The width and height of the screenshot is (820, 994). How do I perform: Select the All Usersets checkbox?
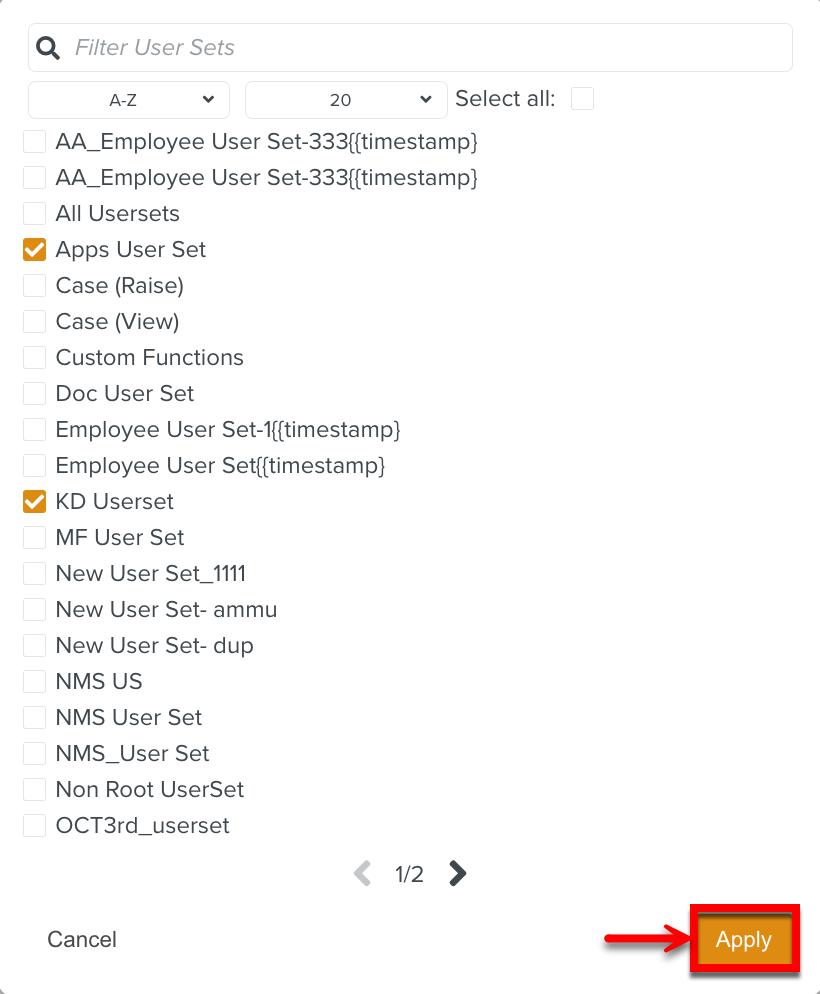pyautogui.click(x=33, y=213)
